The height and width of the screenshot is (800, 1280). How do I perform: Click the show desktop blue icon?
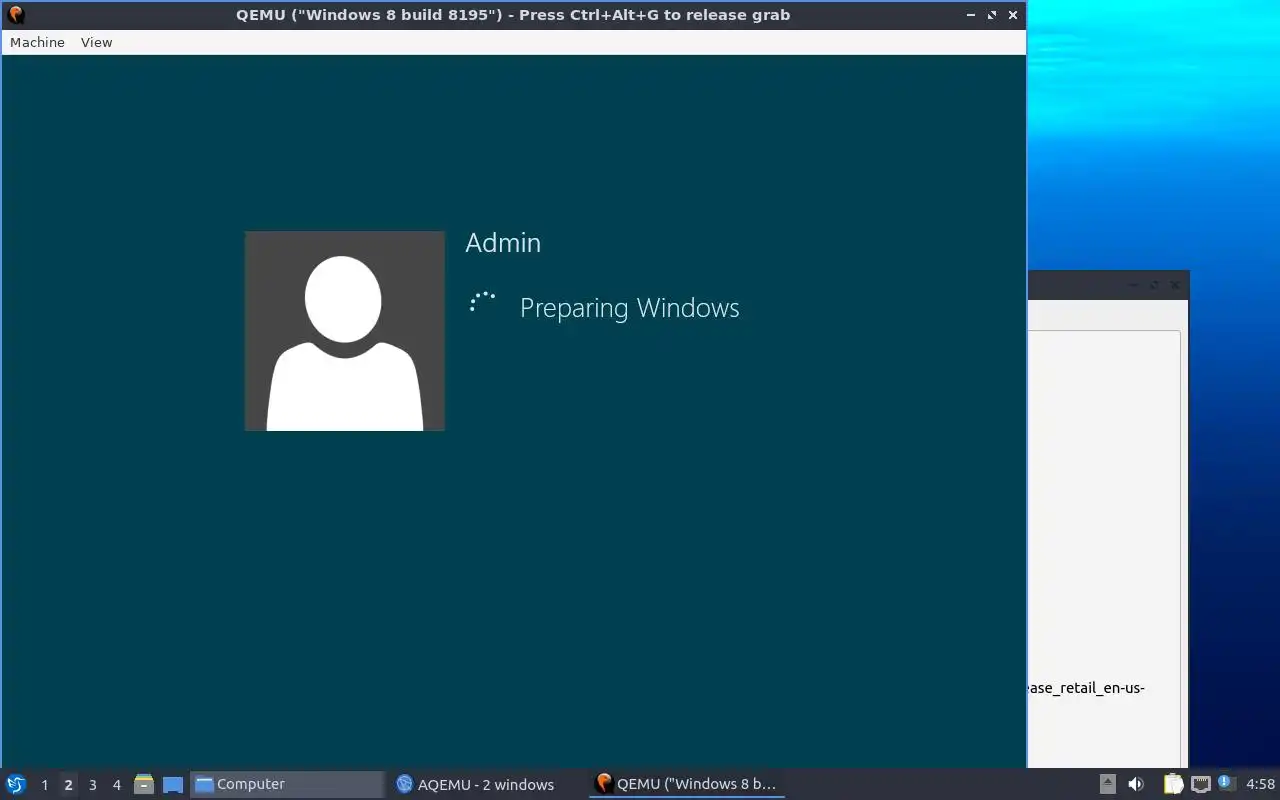[173, 785]
